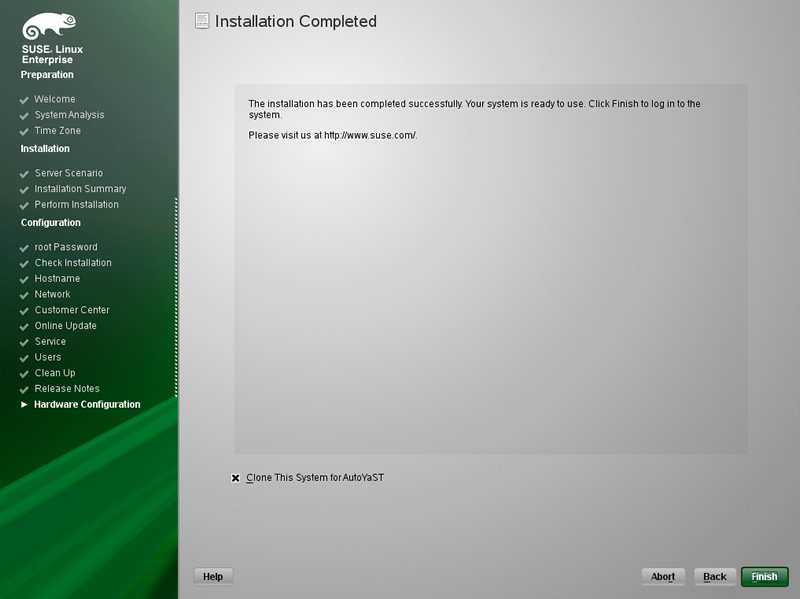
Task: Click the checkmark beside Online Update
Action: [x=24, y=327]
